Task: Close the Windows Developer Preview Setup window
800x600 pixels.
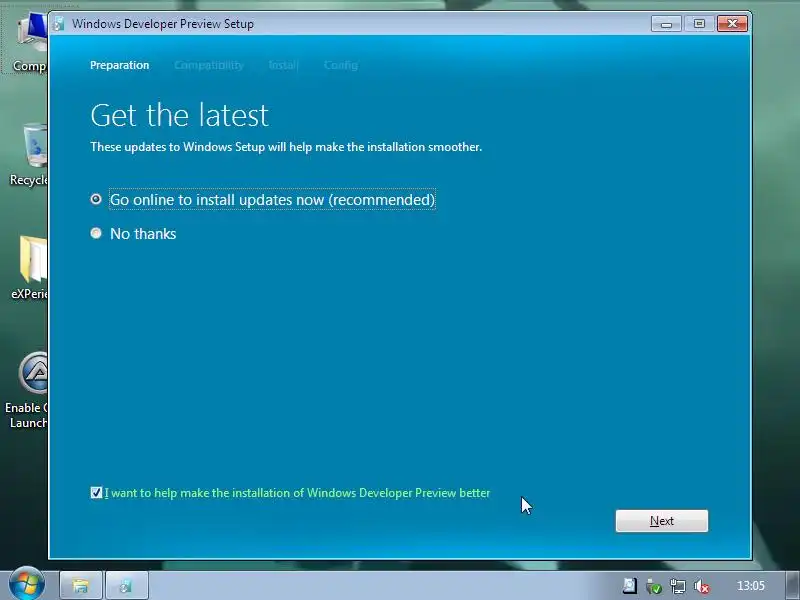Action: tap(732, 23)
